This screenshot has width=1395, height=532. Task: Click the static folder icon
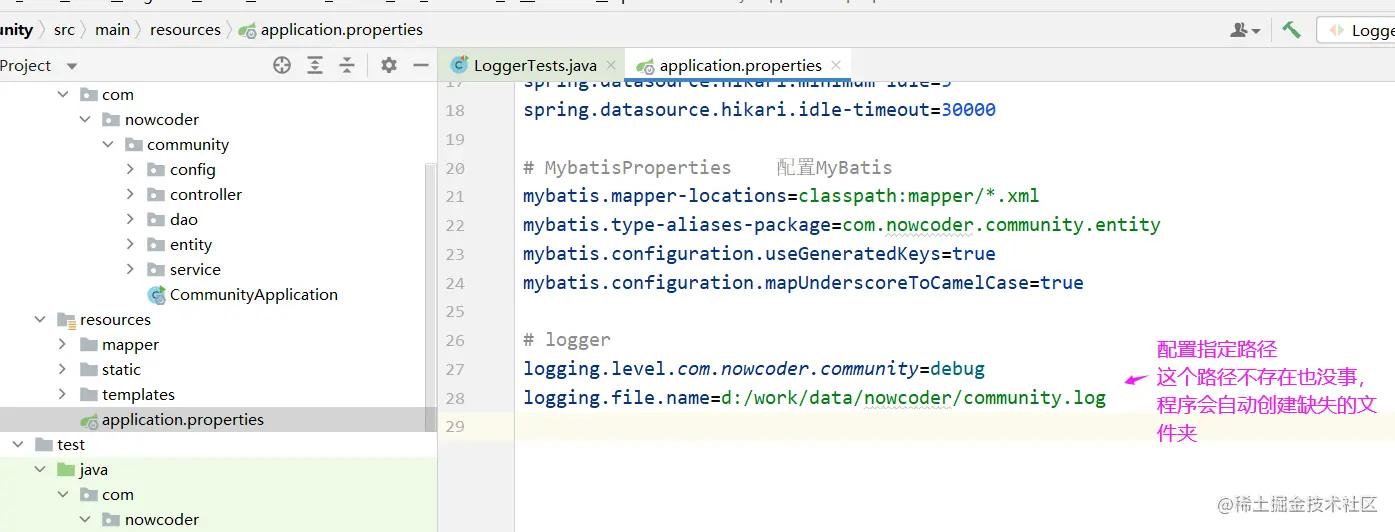point(88,369)
